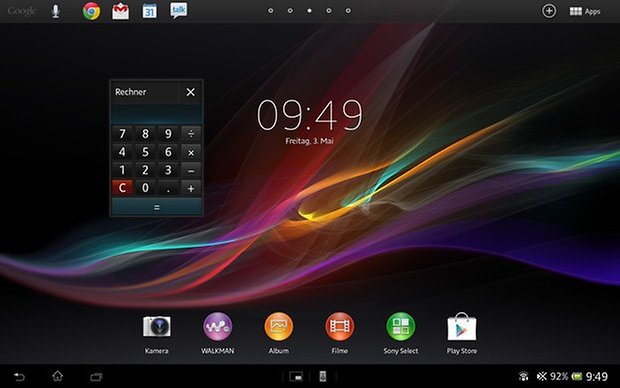The image size is (620, 388).
Task: Tap calculator digit 5
Action: (x=145, y=152)
